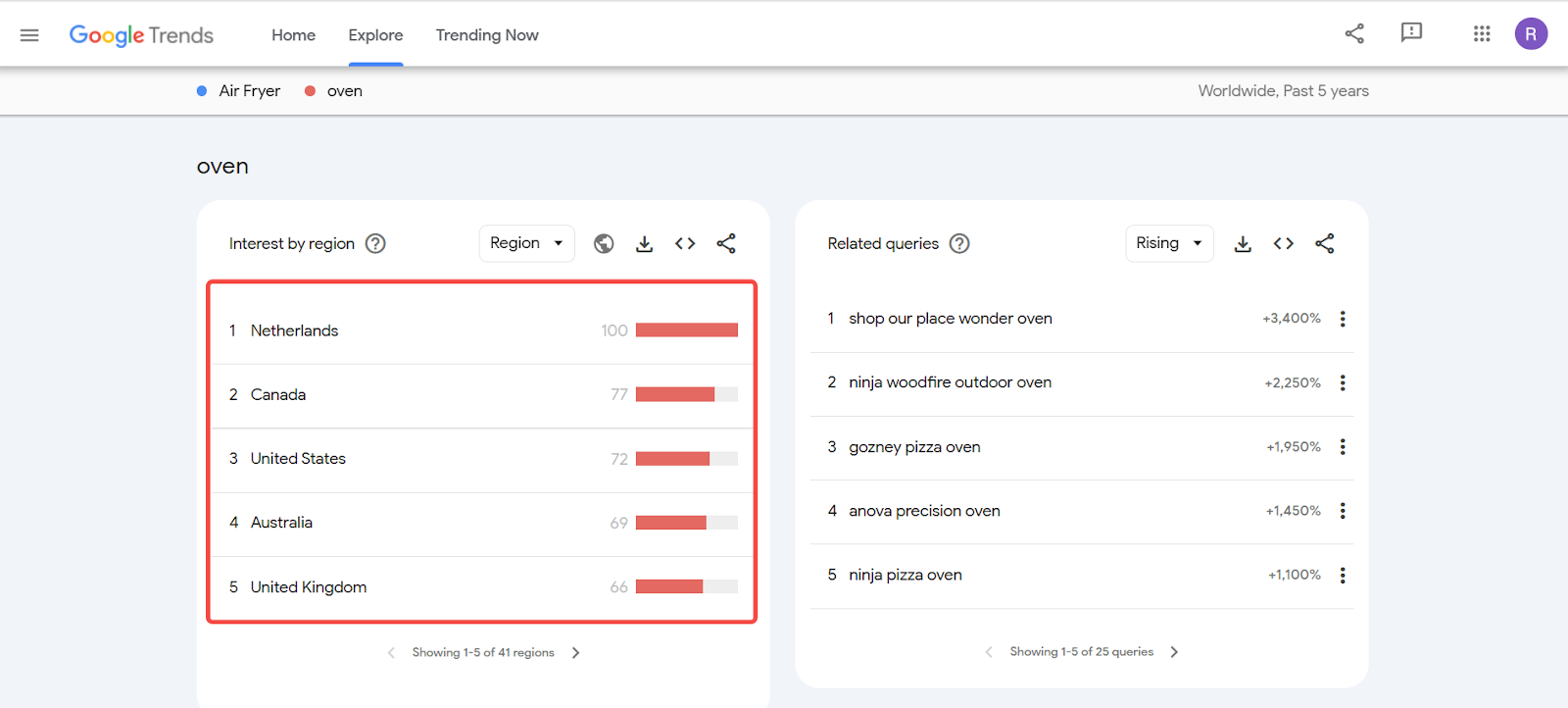Click the Canada region row

point(481,395)
